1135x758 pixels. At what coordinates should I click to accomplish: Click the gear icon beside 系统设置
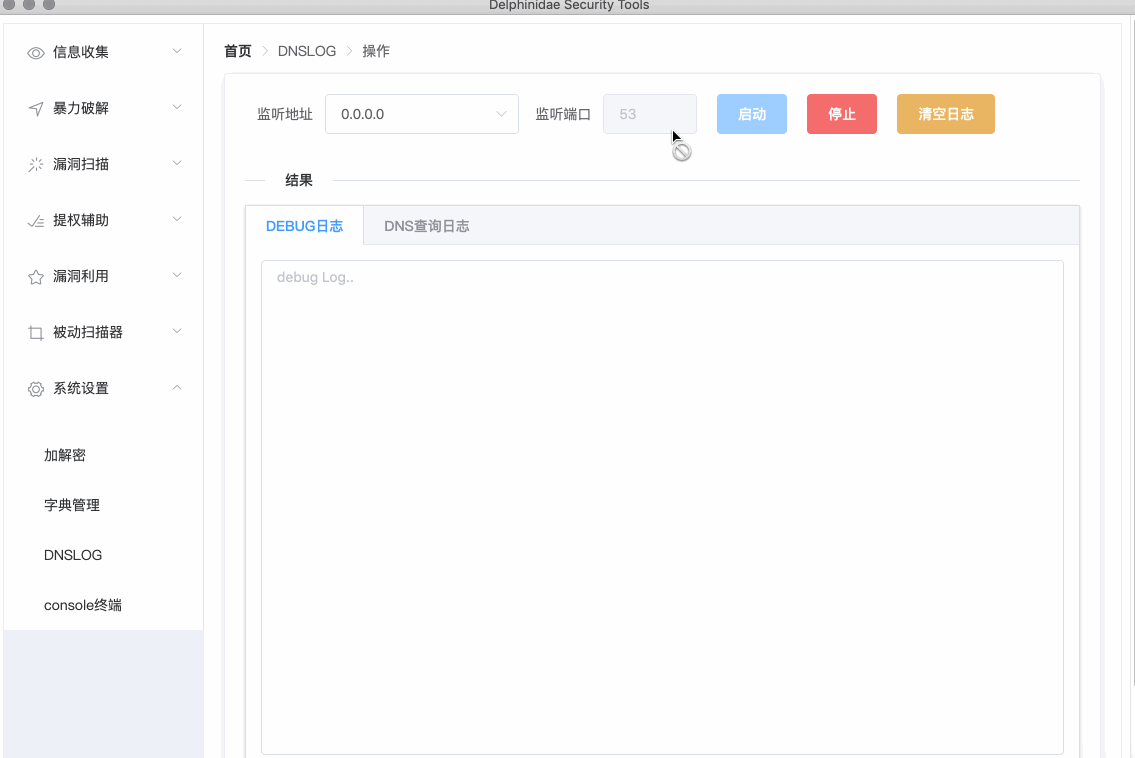click(x=36, y=389)
